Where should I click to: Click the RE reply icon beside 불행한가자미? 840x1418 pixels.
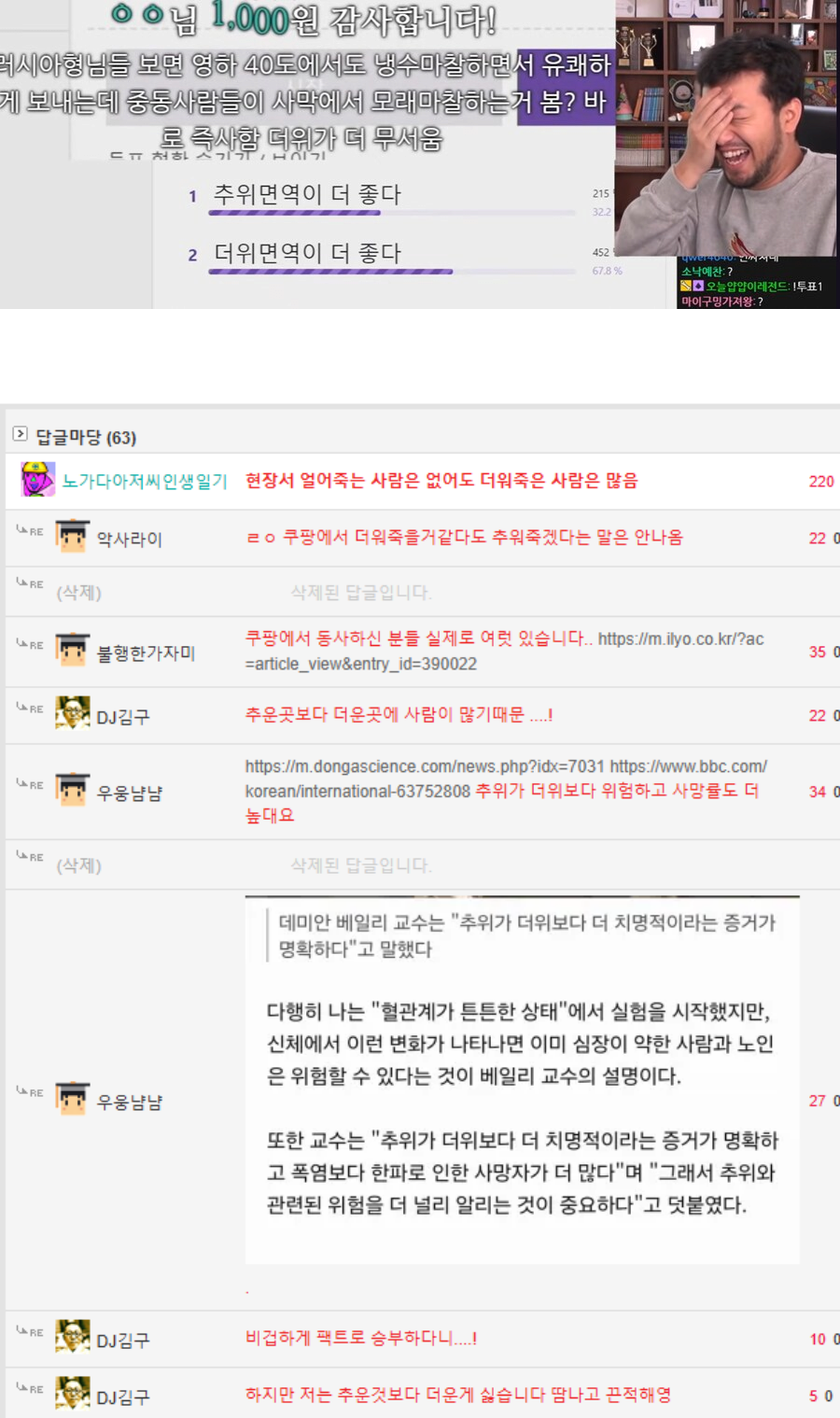pyautogui.click(x=30, y=644)
